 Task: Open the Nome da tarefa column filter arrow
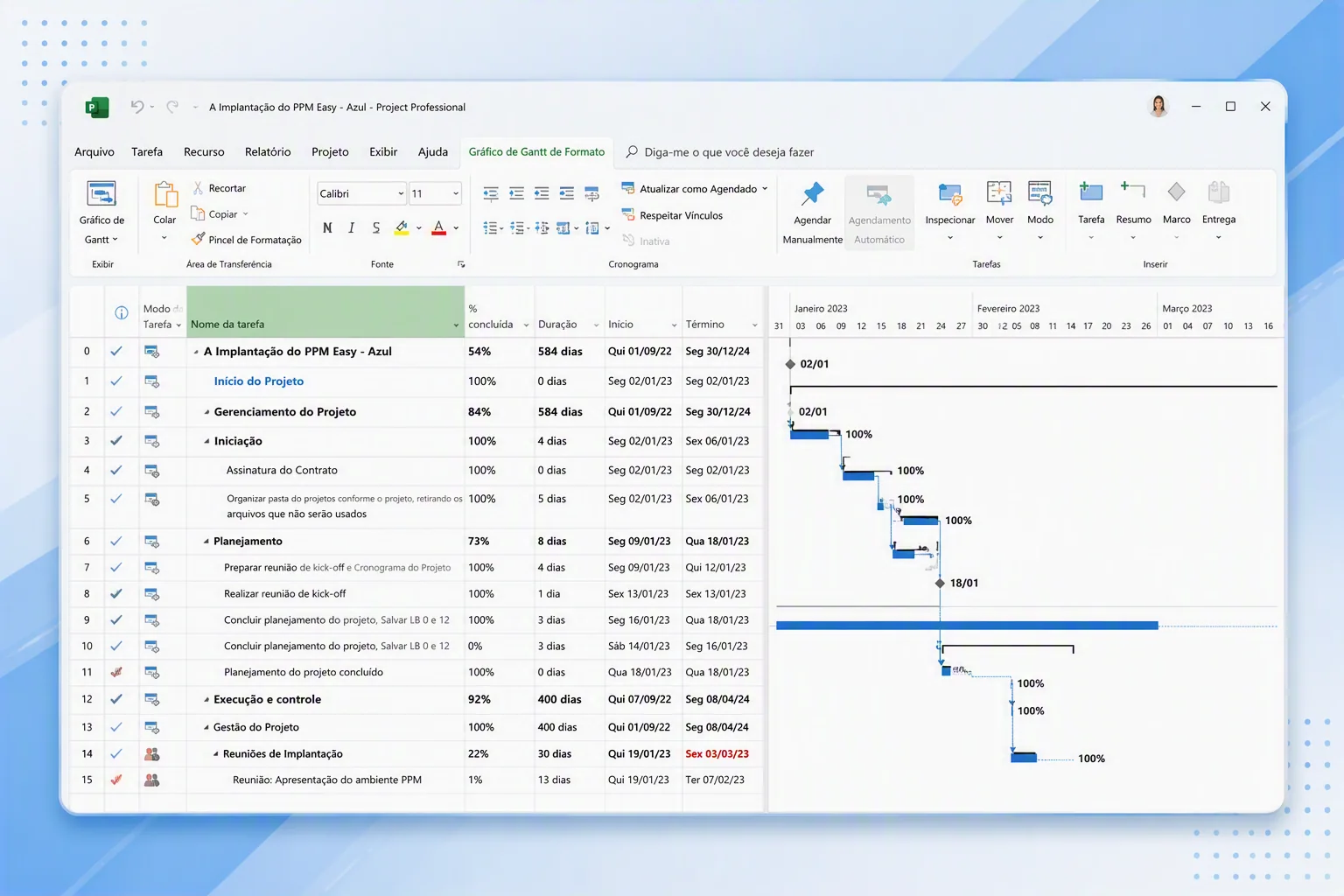coord(456,325)
